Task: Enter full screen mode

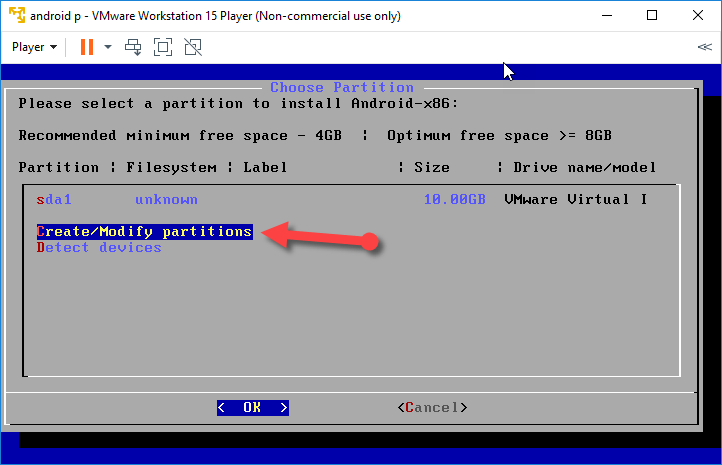Action: 163,47
